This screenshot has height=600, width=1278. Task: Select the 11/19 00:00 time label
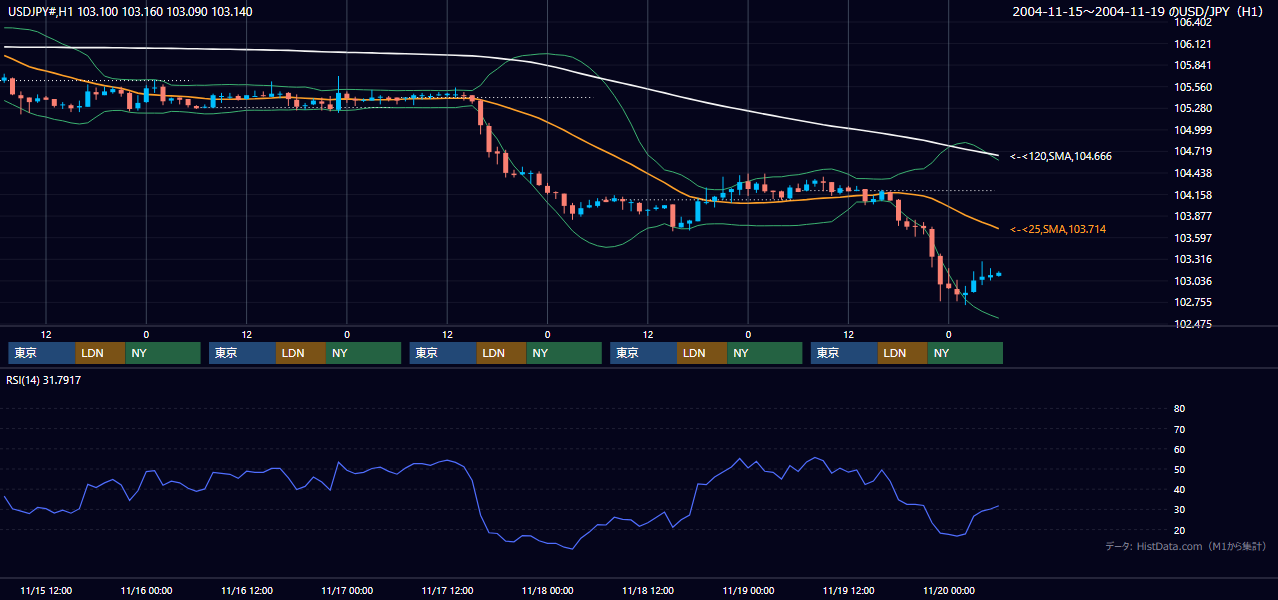(748, 590)
